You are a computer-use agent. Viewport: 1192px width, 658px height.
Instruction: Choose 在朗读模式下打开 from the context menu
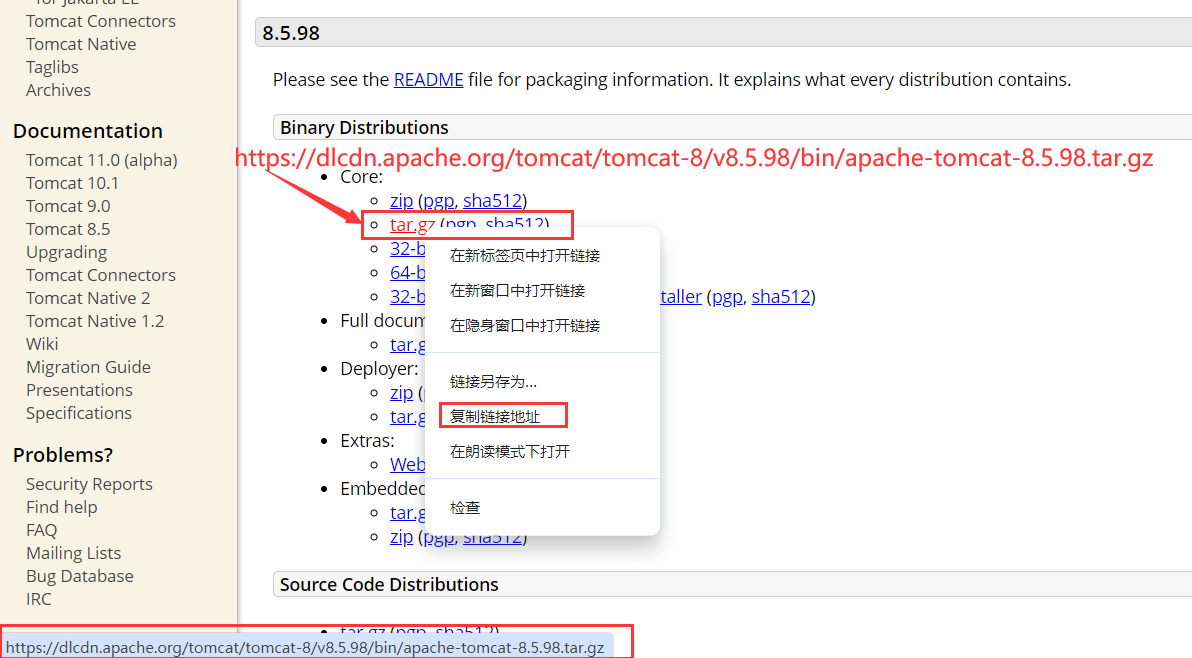509,452
